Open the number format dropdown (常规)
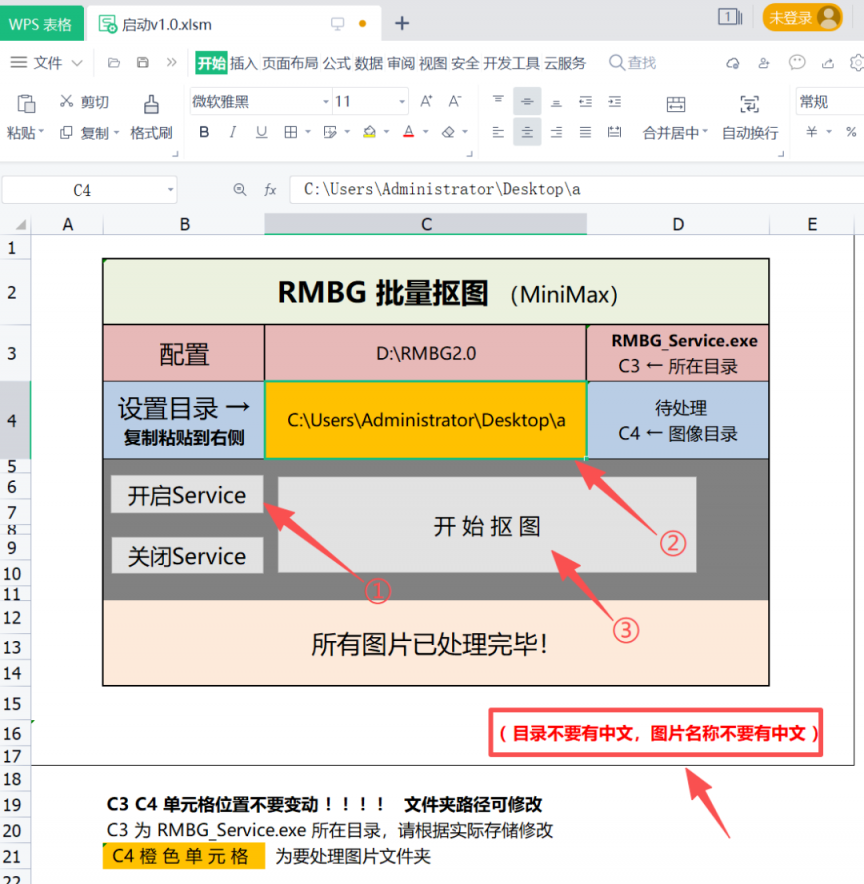The image size is (864, 884). (x=826, y=101)
